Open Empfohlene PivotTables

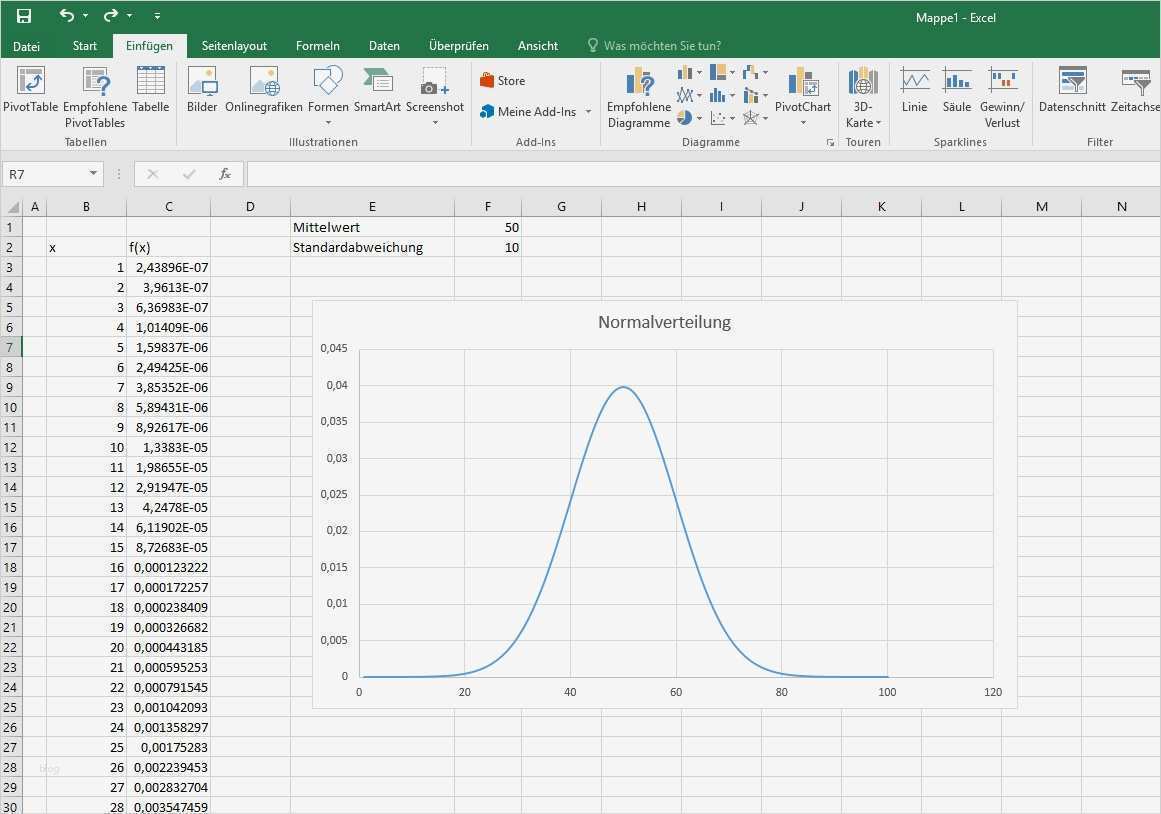pyautogui.click(x=95, y=97)
